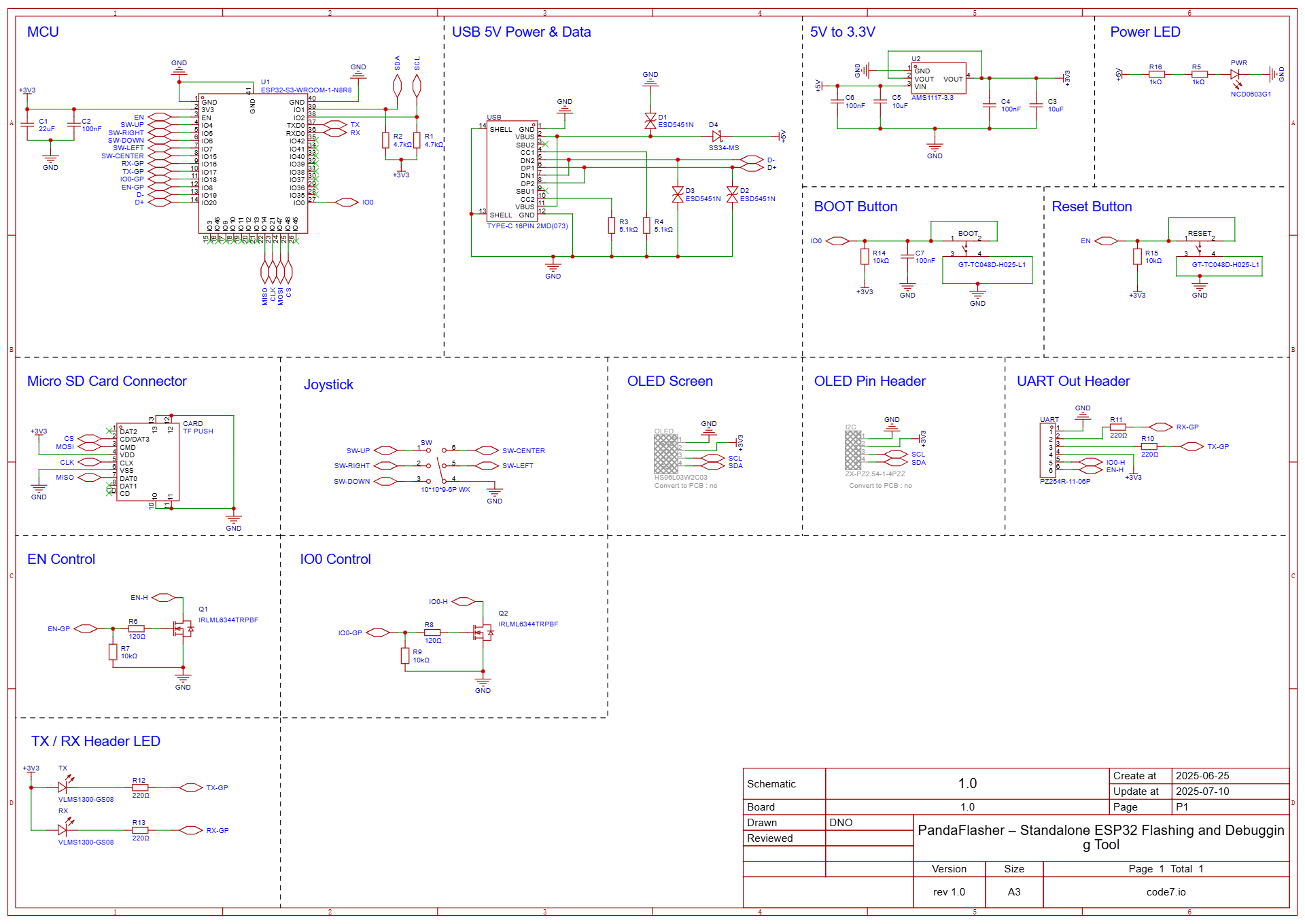Click the 'TX / RX Header LED' heading
The image size is (1305, 924).
pos(96,741)
